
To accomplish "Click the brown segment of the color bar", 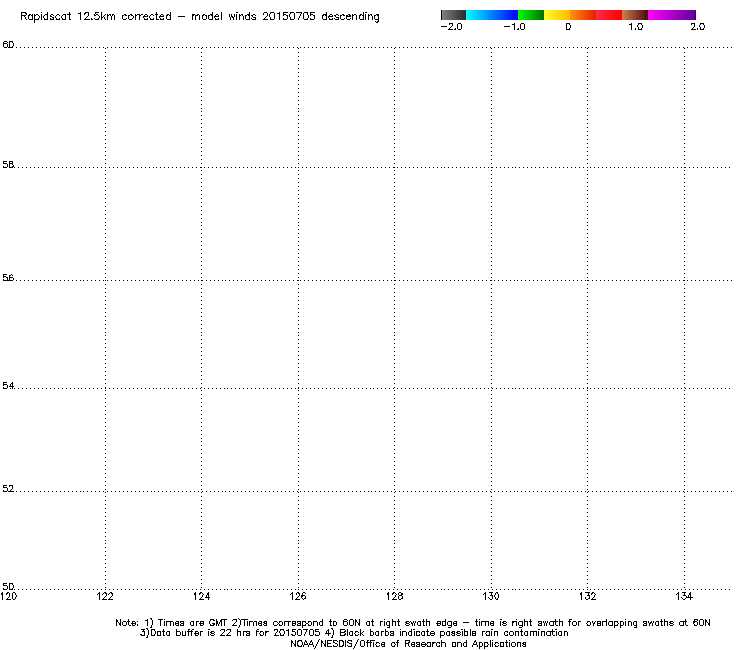I will point(635,15).
